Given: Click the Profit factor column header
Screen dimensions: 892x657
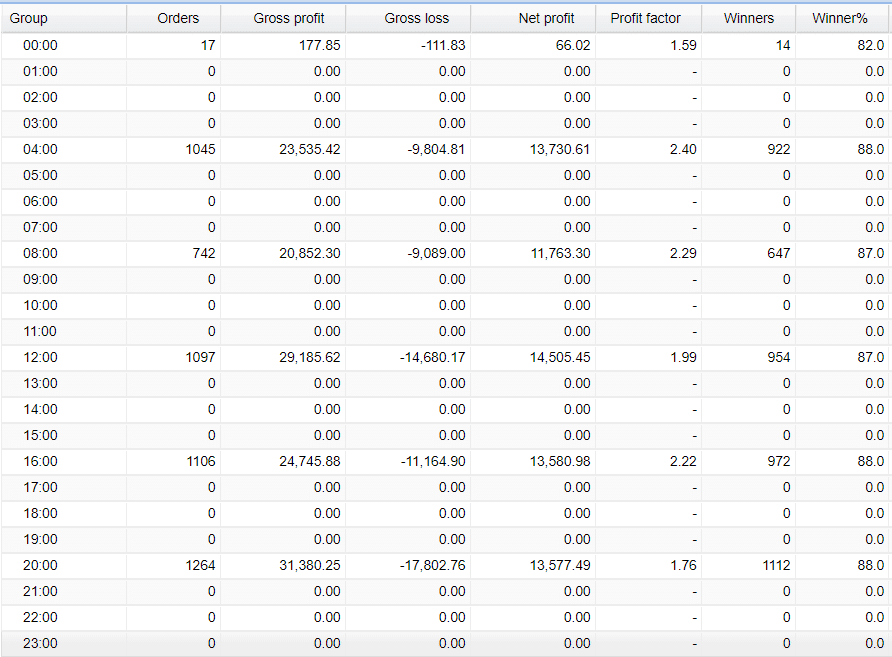Looking at the screenshot, I should click(x=646, y=18).
